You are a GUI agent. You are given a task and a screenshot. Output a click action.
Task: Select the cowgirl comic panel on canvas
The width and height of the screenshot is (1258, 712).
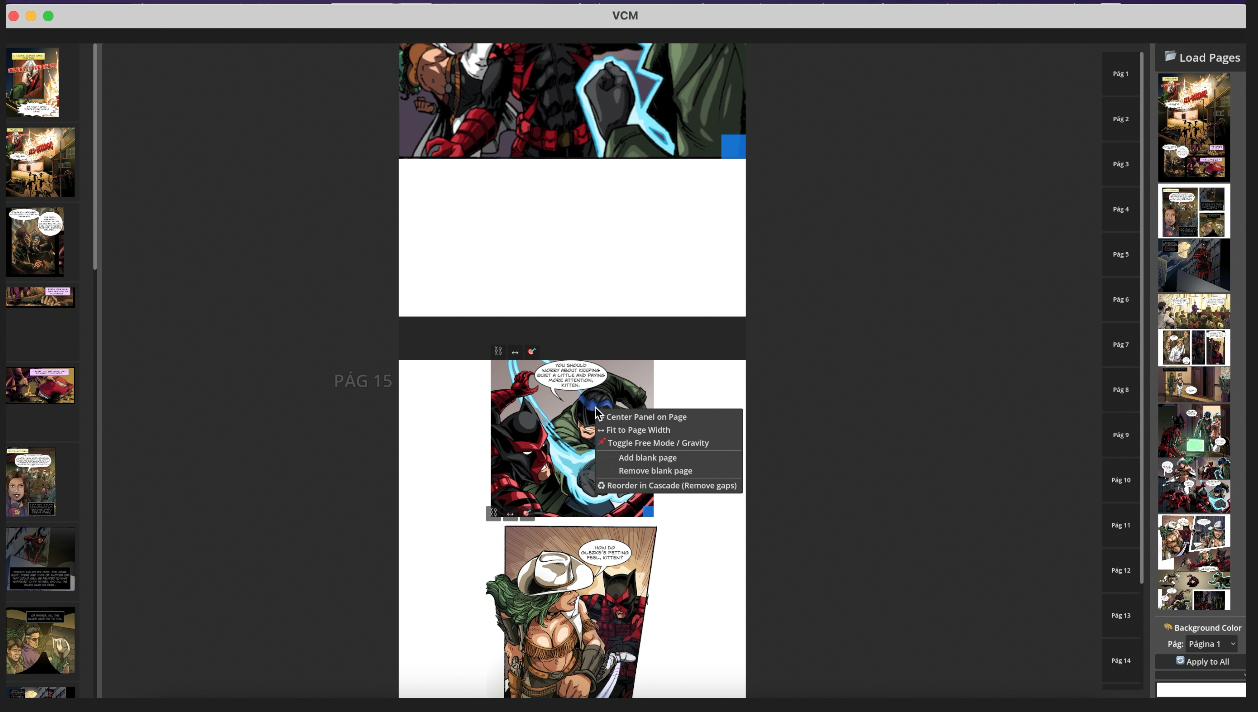point(571,611)
